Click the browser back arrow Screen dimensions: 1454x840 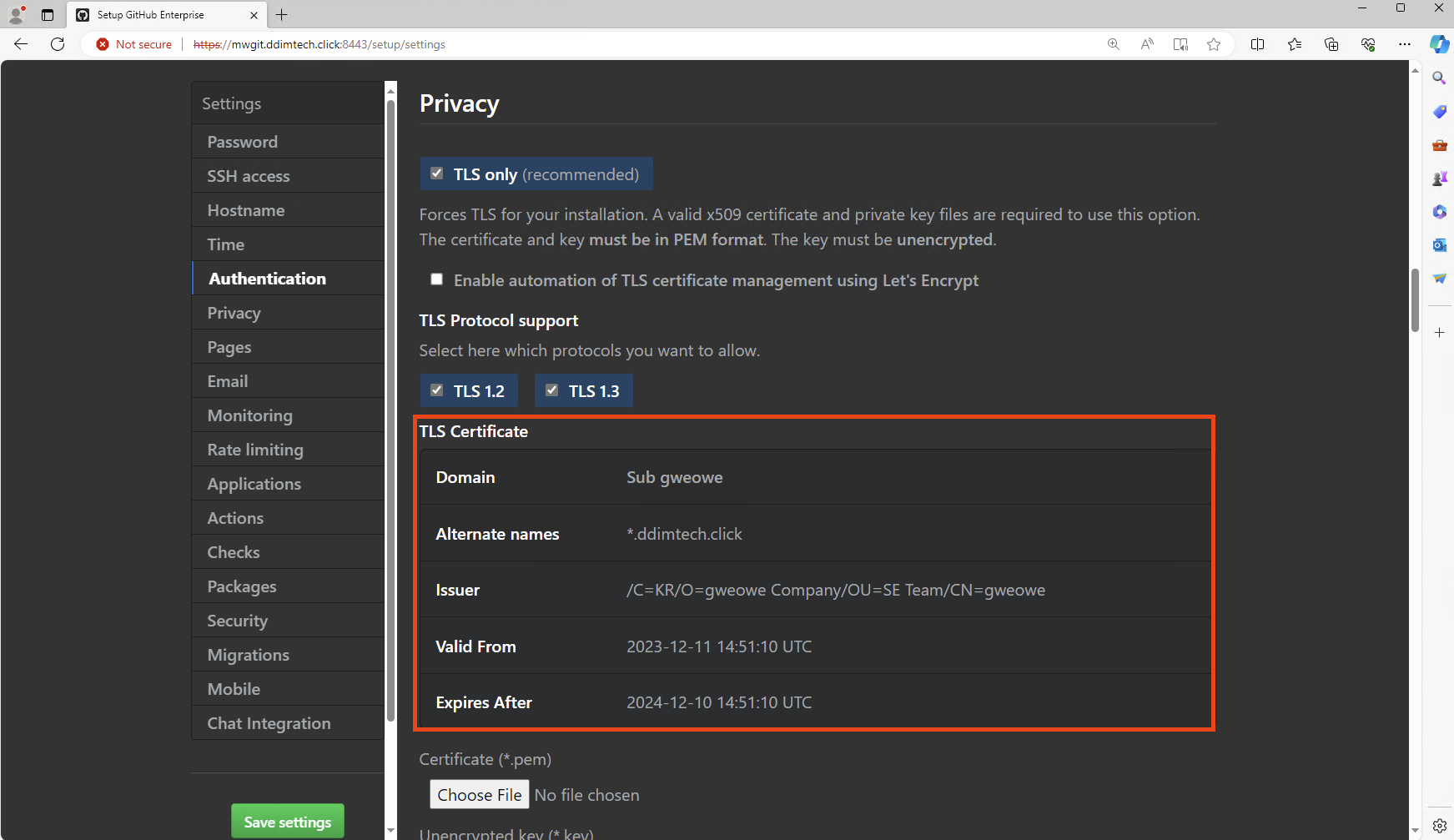pos(21,44)
